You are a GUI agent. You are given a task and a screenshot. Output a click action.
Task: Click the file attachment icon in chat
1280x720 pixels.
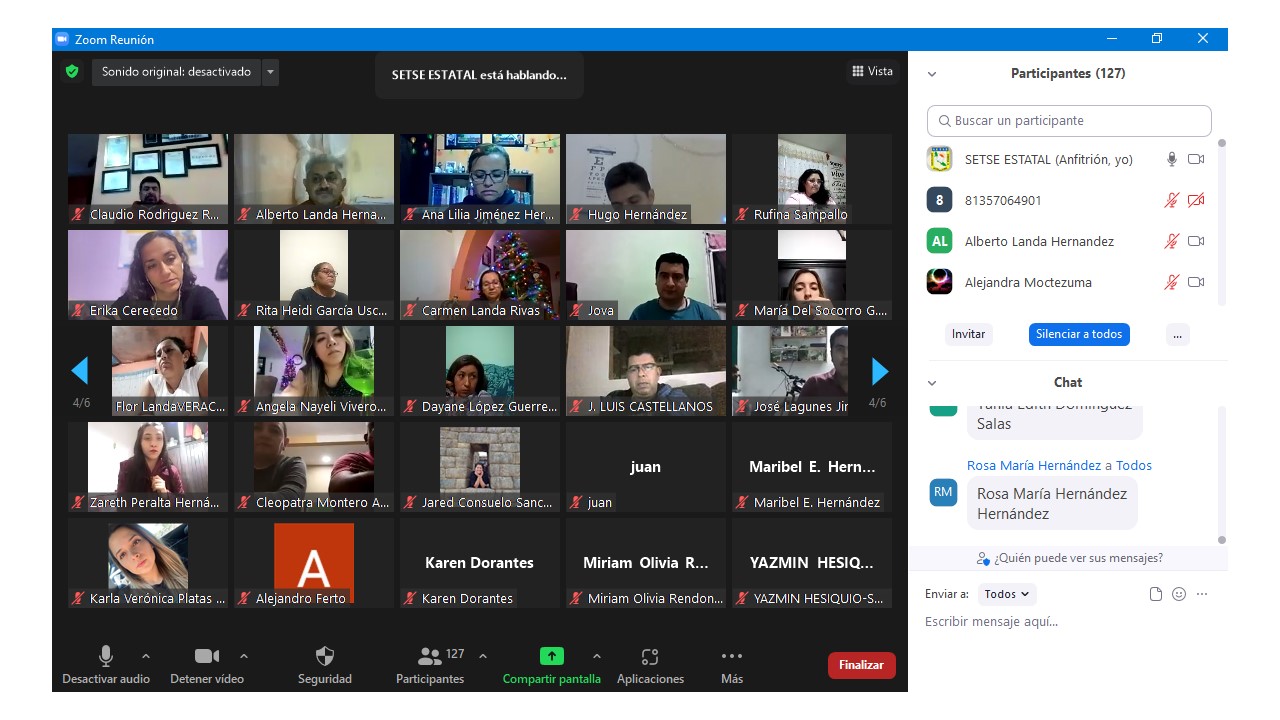(x=1156, y=594)
